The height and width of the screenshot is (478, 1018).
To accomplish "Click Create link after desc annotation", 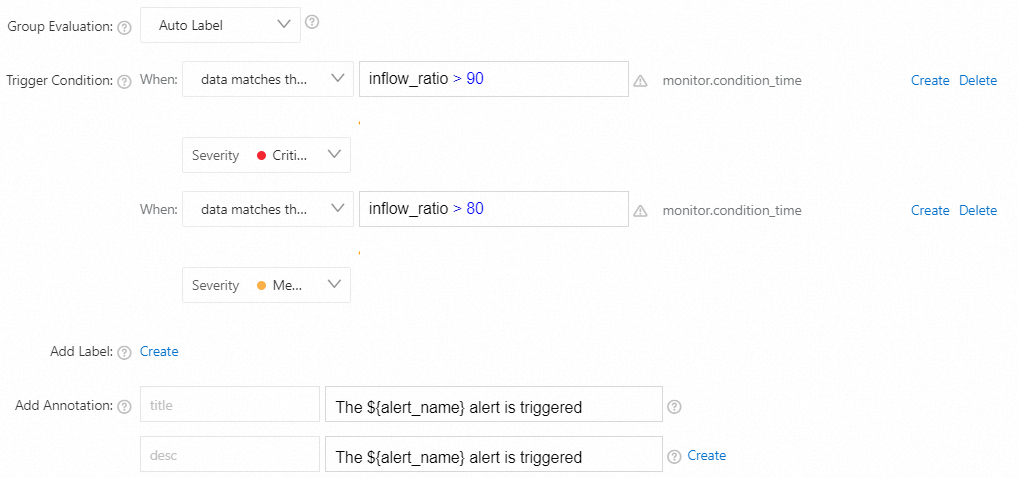I will coord(707,455).
